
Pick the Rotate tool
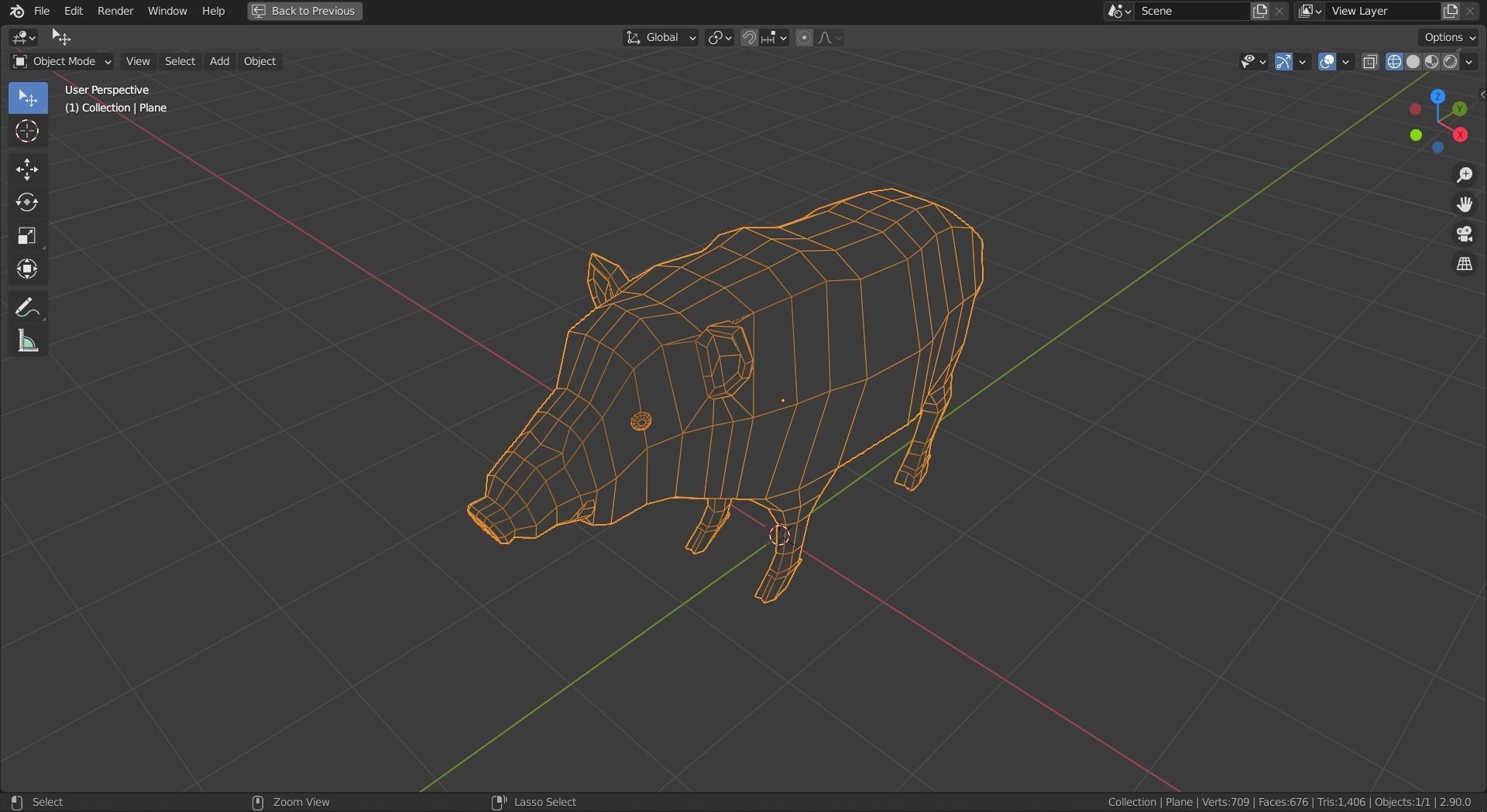point(28,203)
